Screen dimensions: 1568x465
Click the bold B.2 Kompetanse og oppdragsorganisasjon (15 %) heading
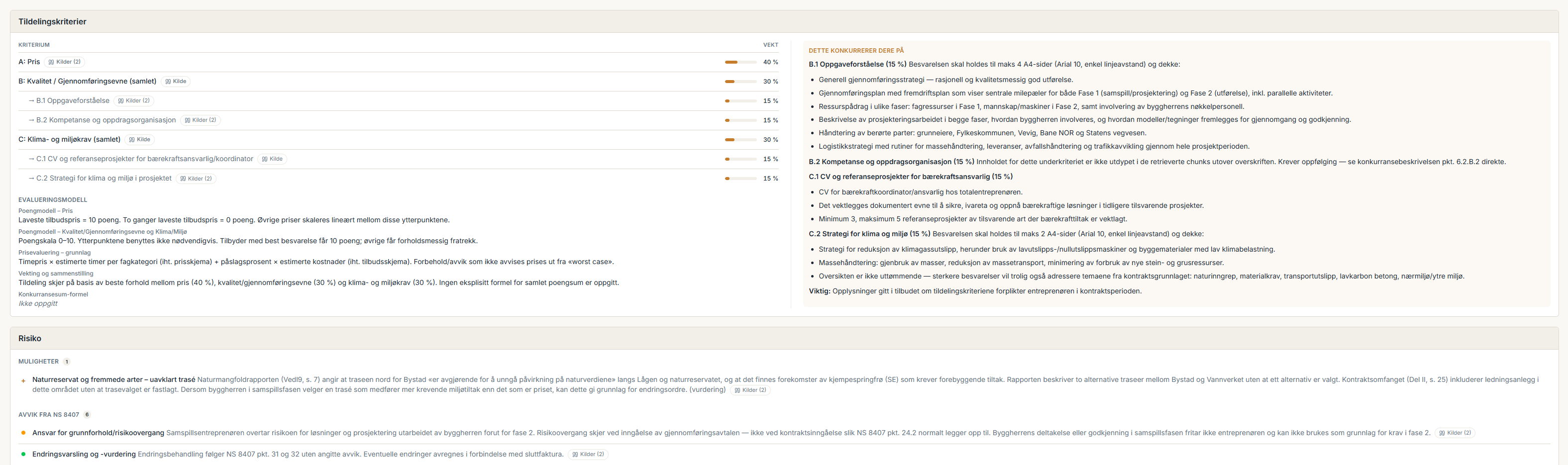(892, 163)
